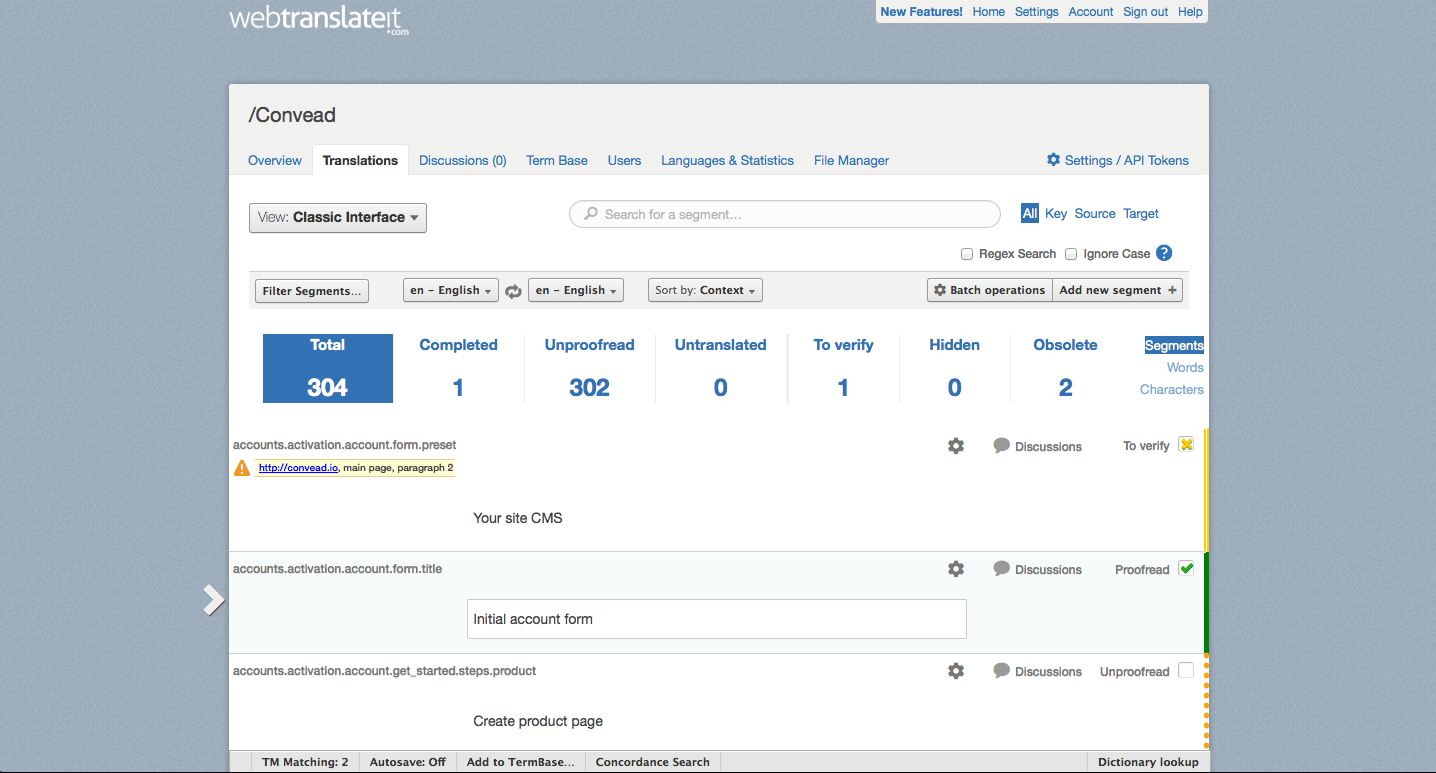This screenshot has width=1436, height=773.
Task: Open the View: Classic Interface dropdown
Action: point(338,218)
